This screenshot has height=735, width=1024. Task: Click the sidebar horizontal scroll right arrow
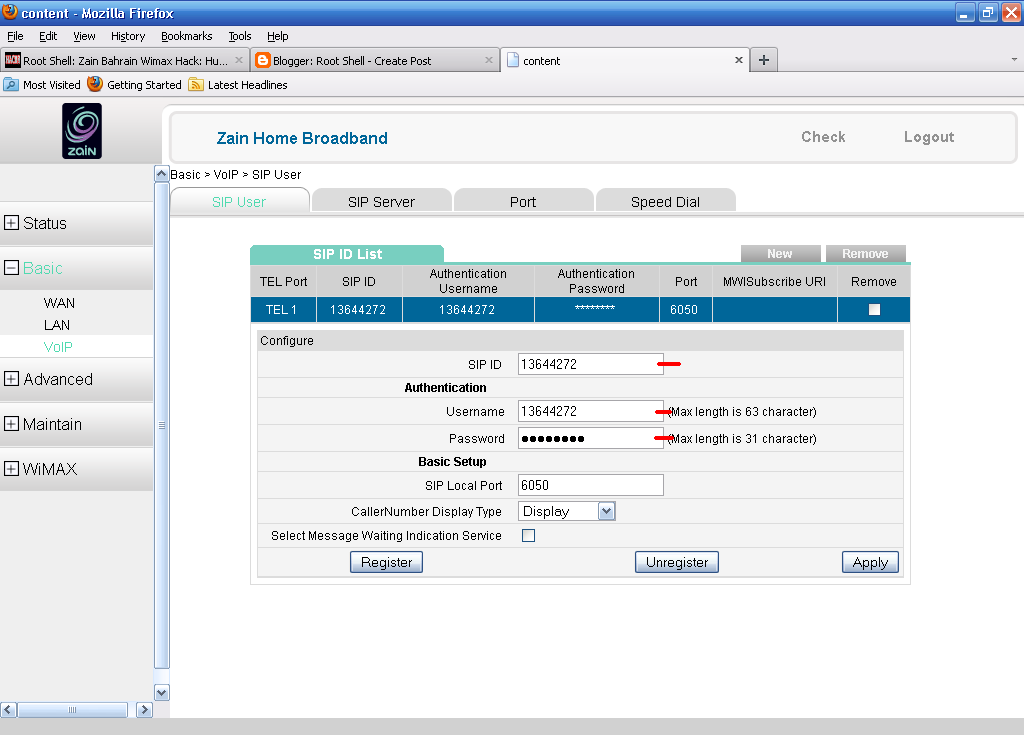(x=144, y=710)
